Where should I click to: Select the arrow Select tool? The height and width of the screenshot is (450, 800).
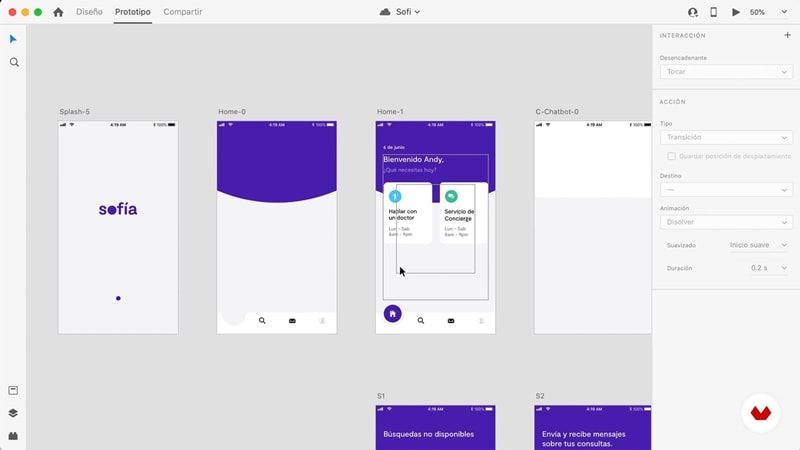[13, 39]
